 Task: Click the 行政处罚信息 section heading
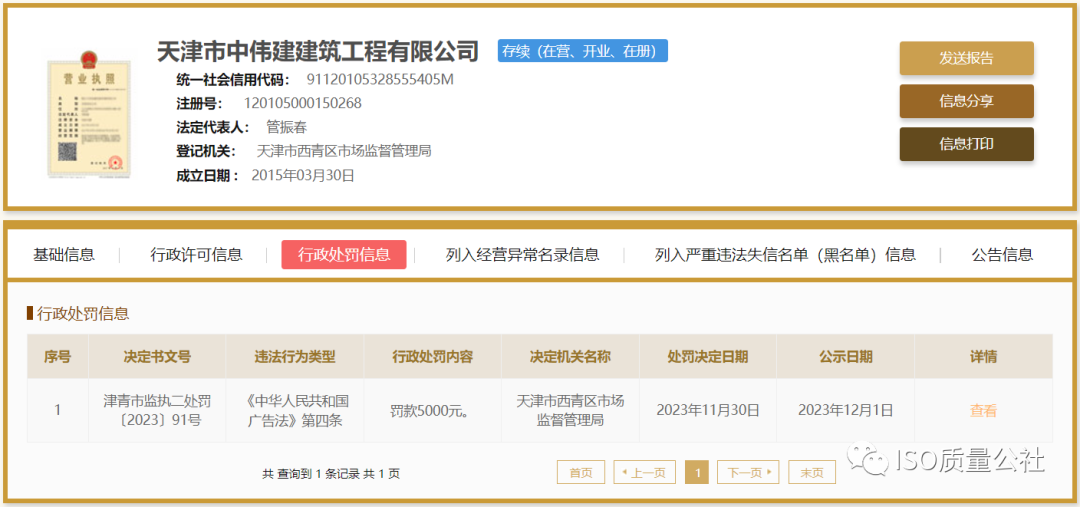(x=83, y=314)
